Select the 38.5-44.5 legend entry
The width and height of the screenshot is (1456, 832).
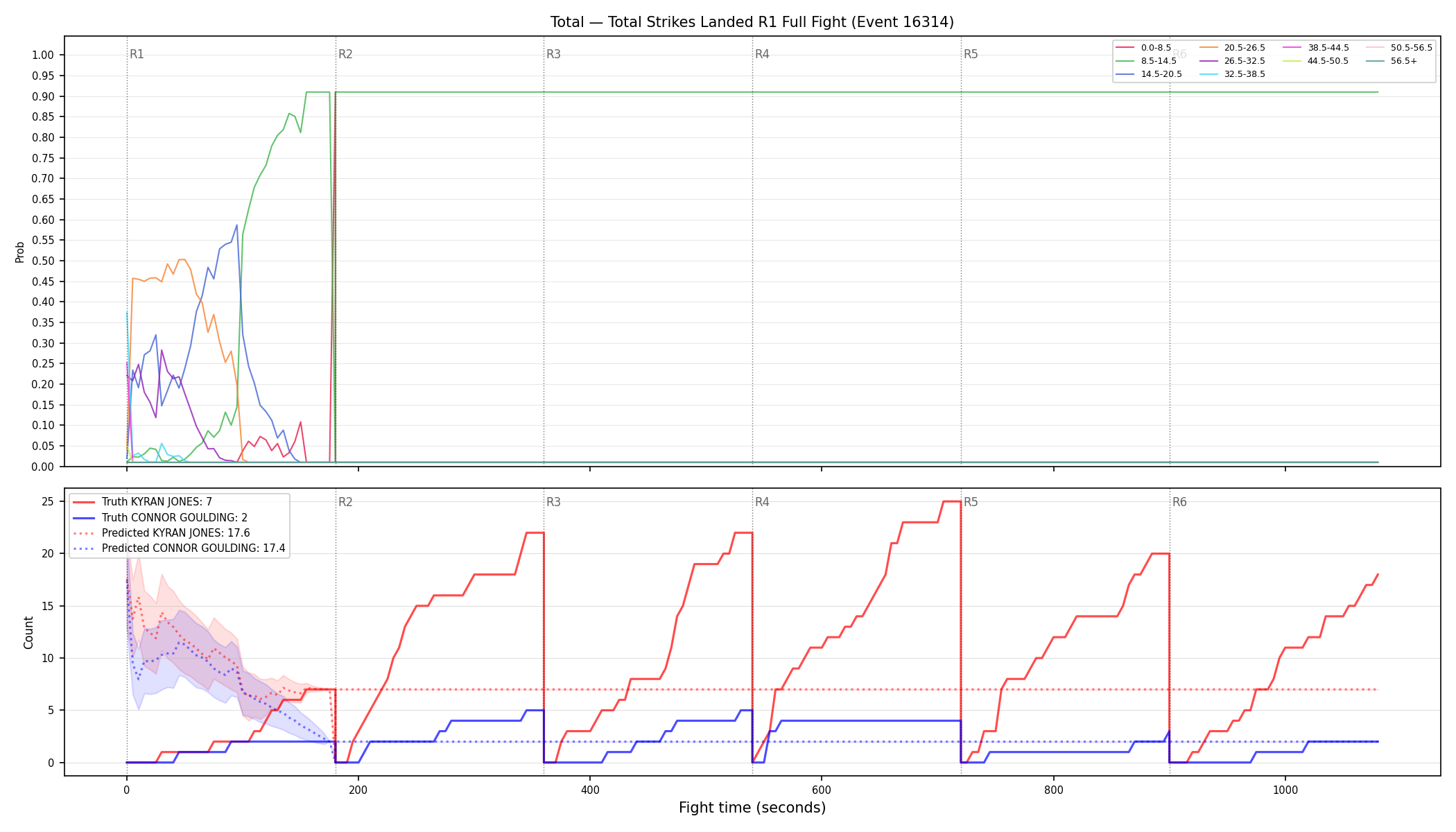point(1316,48)
